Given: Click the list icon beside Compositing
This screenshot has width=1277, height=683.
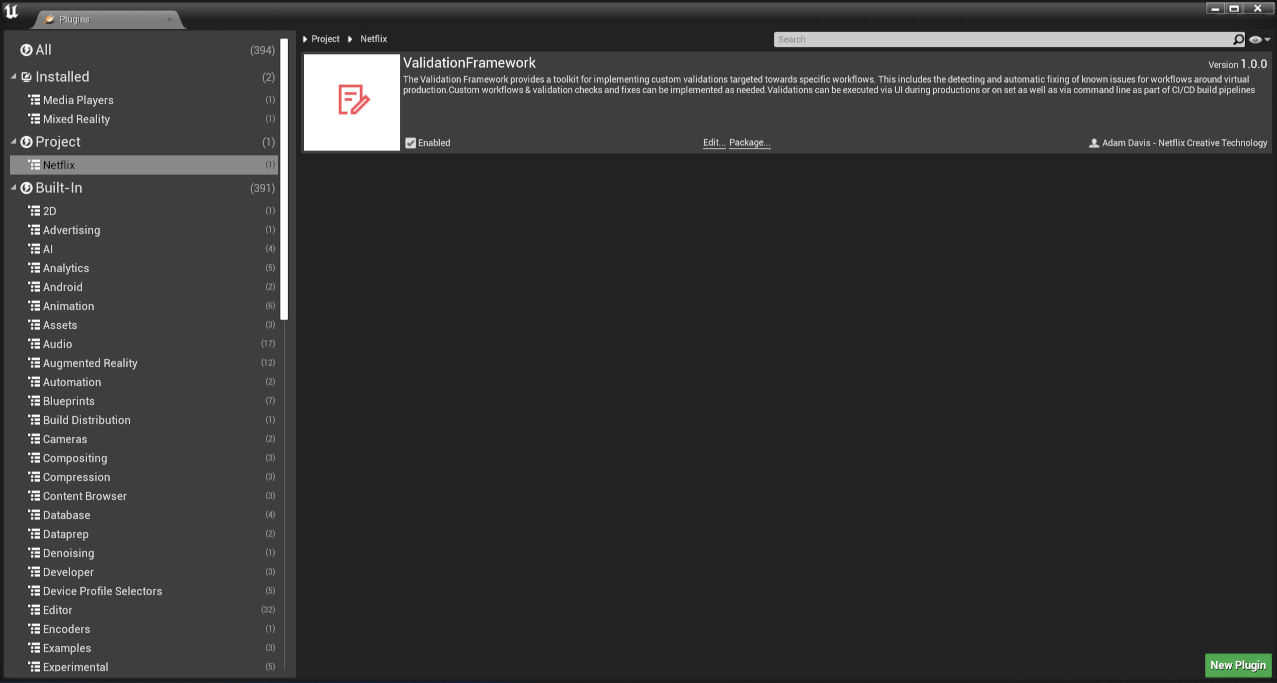Looking at the screenshot, I should (x=34, y=458).
